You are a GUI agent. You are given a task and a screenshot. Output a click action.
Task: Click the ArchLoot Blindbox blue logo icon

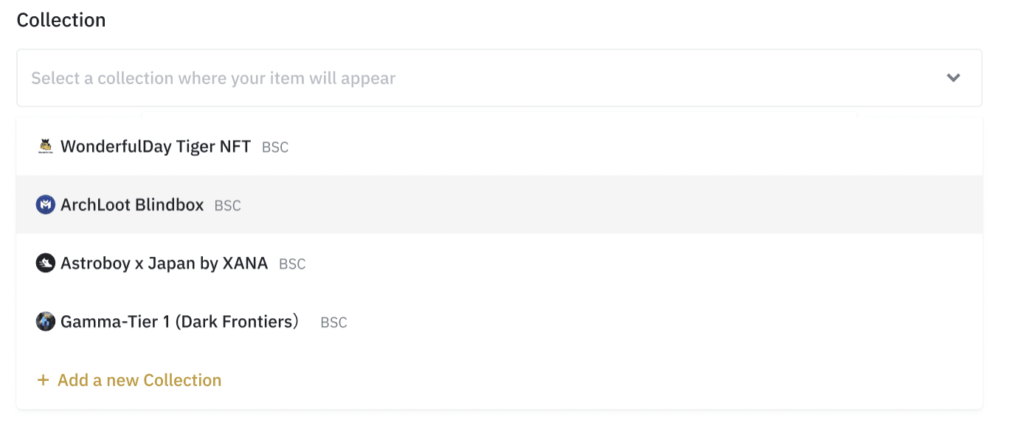tap(45, 205)
